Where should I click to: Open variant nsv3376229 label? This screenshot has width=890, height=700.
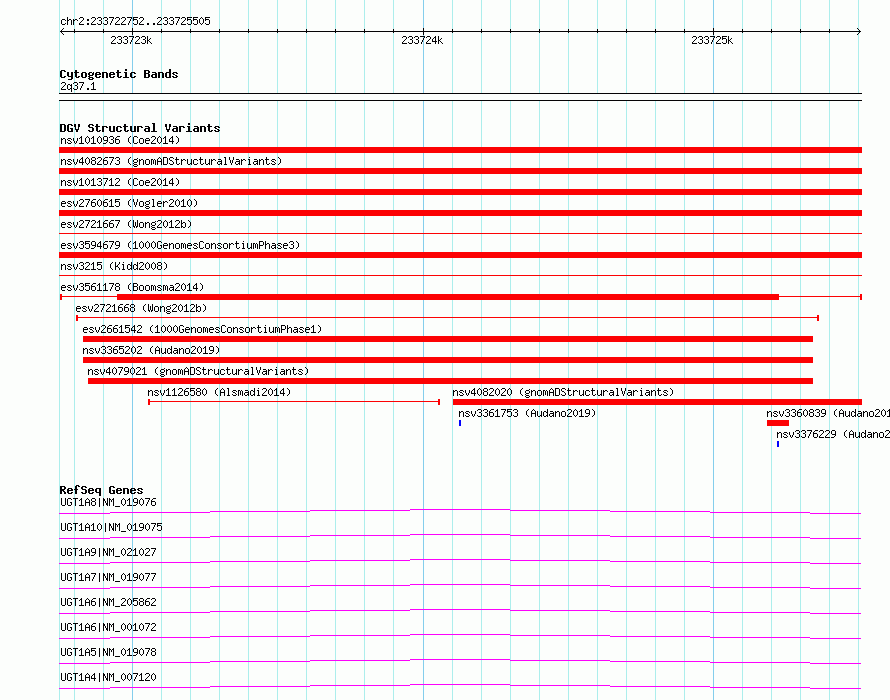833,434
